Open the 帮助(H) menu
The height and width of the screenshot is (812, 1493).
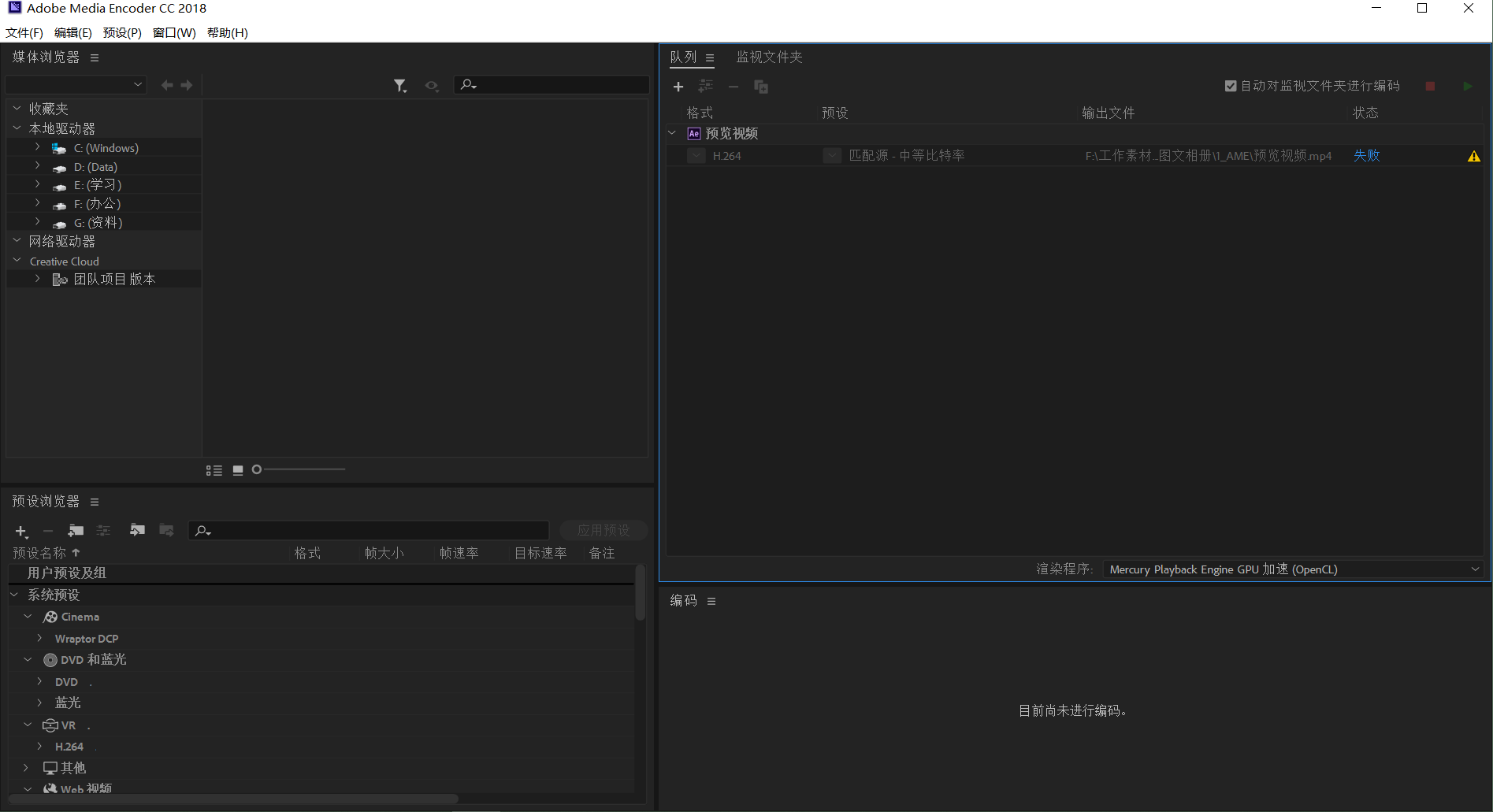(x=228, y=32)
